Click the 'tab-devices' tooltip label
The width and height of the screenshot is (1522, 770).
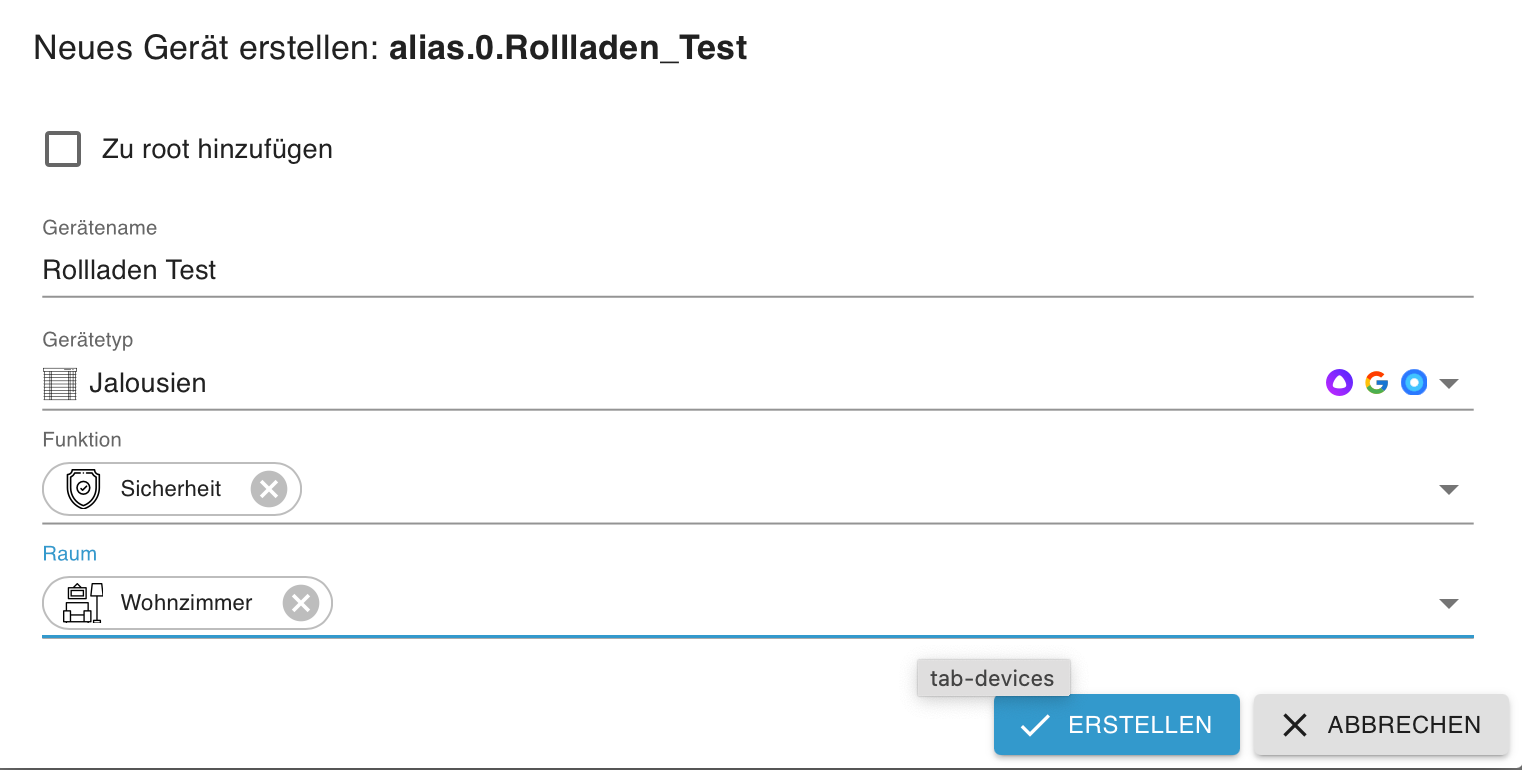(x=992, y=678)
